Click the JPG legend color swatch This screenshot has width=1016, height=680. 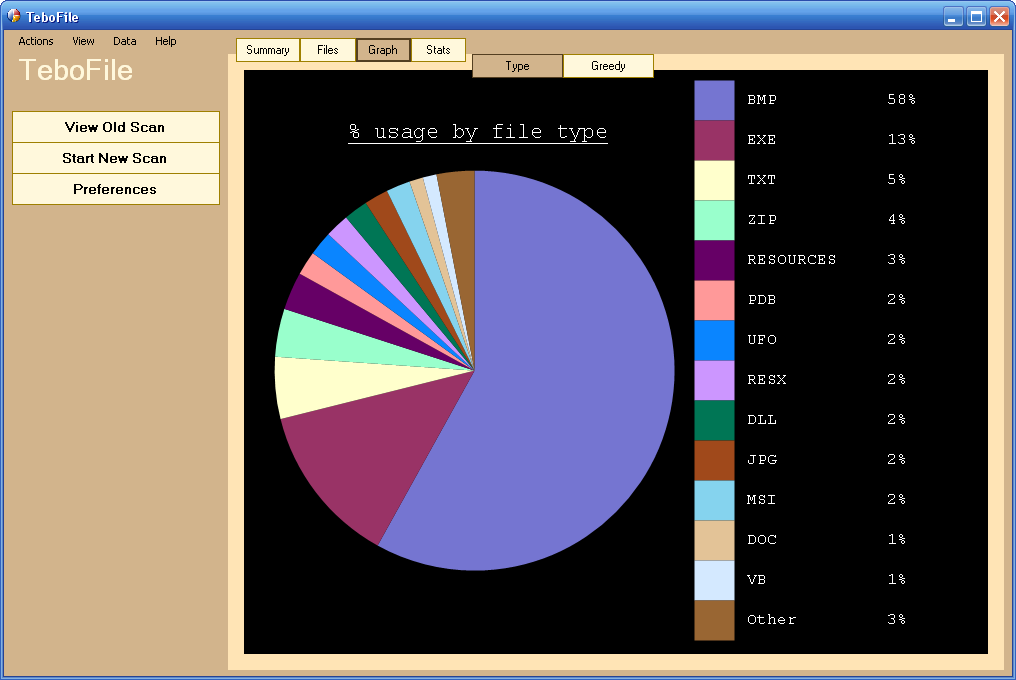coord(714,460)
